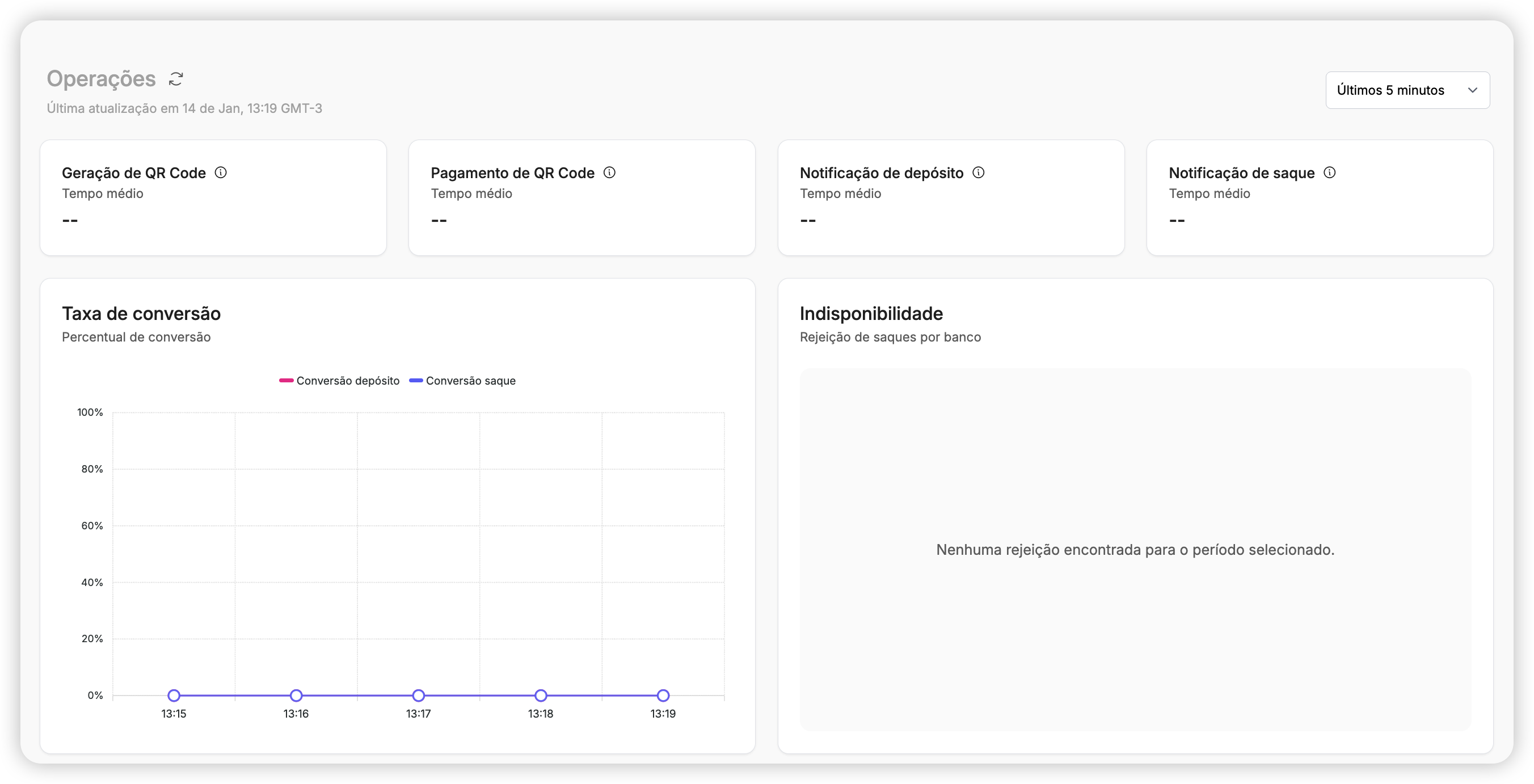Viewport: 1534px width, 784px height.
Task: Select the first data point at 13:15
Action: click(174, 697)
